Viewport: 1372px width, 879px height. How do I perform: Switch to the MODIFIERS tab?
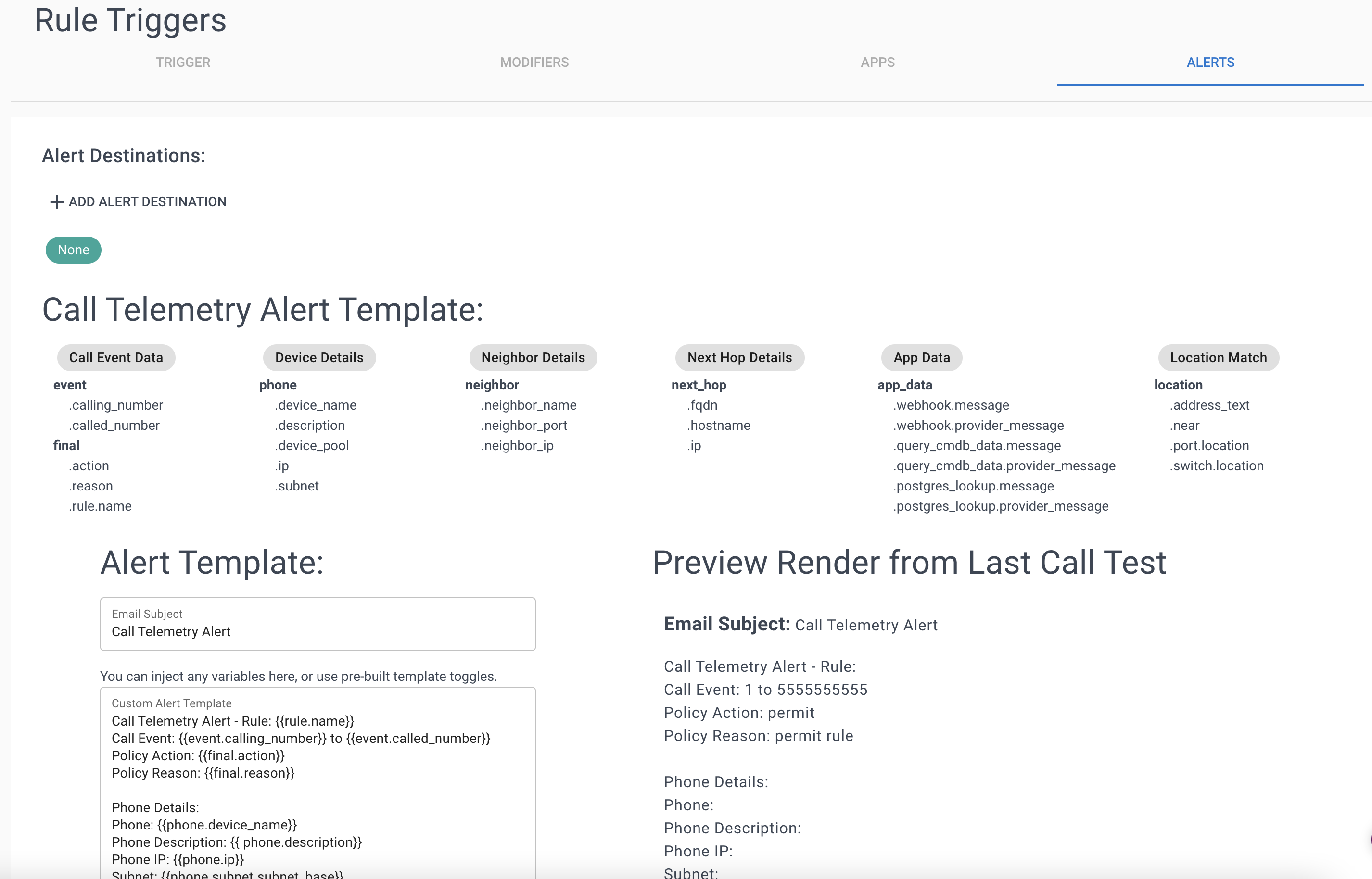click(534, 62)
